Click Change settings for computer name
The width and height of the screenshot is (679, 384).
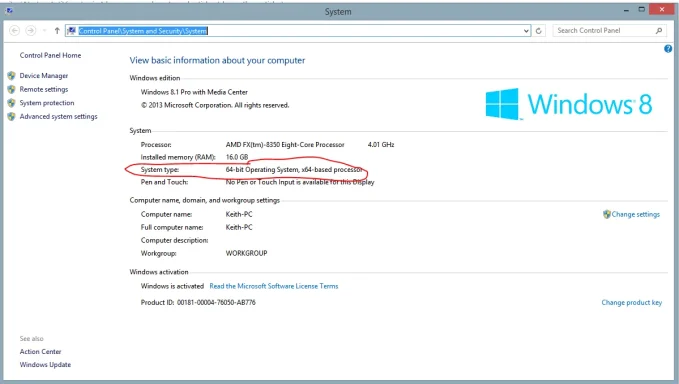[636, 214]
